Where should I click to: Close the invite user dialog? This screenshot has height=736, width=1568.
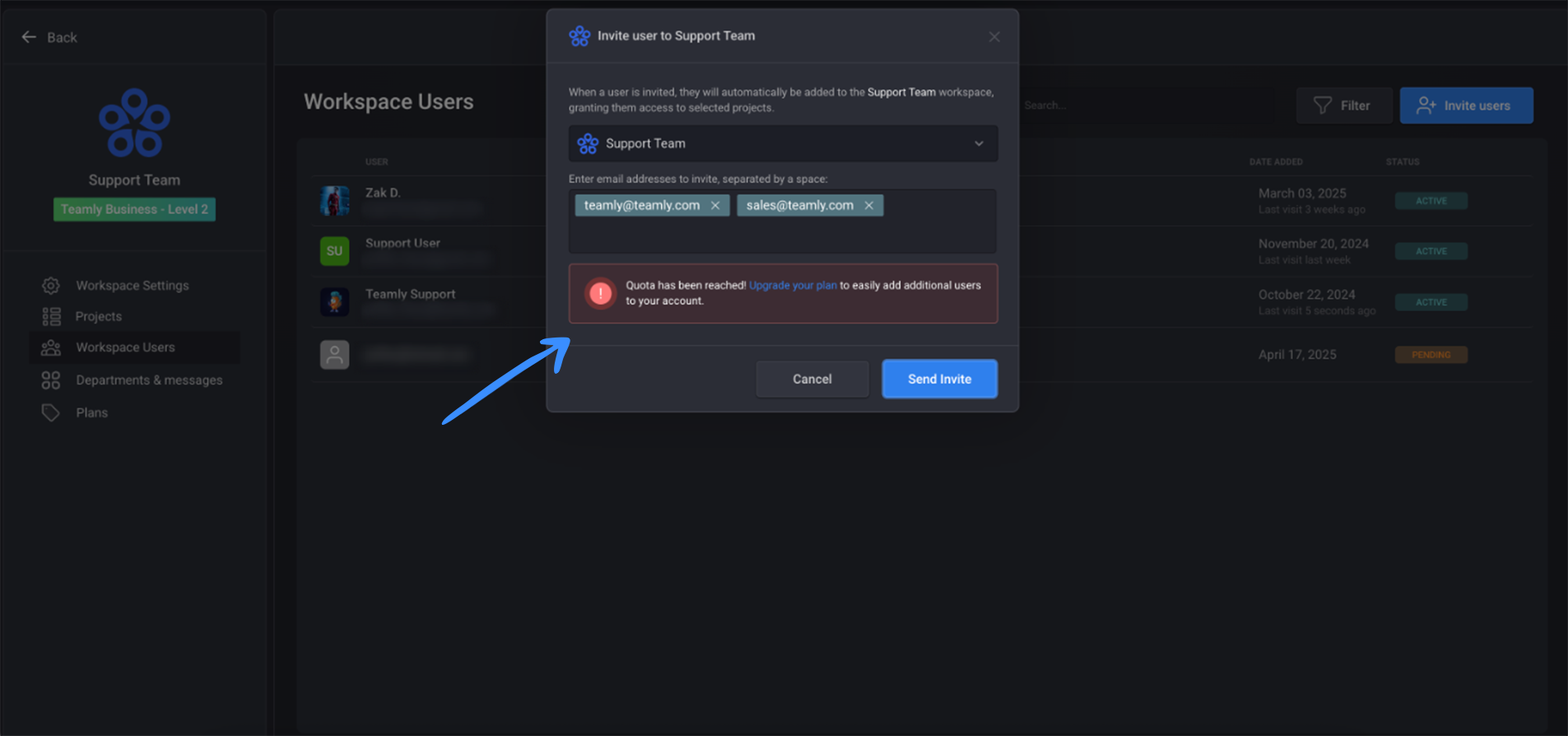994,37
